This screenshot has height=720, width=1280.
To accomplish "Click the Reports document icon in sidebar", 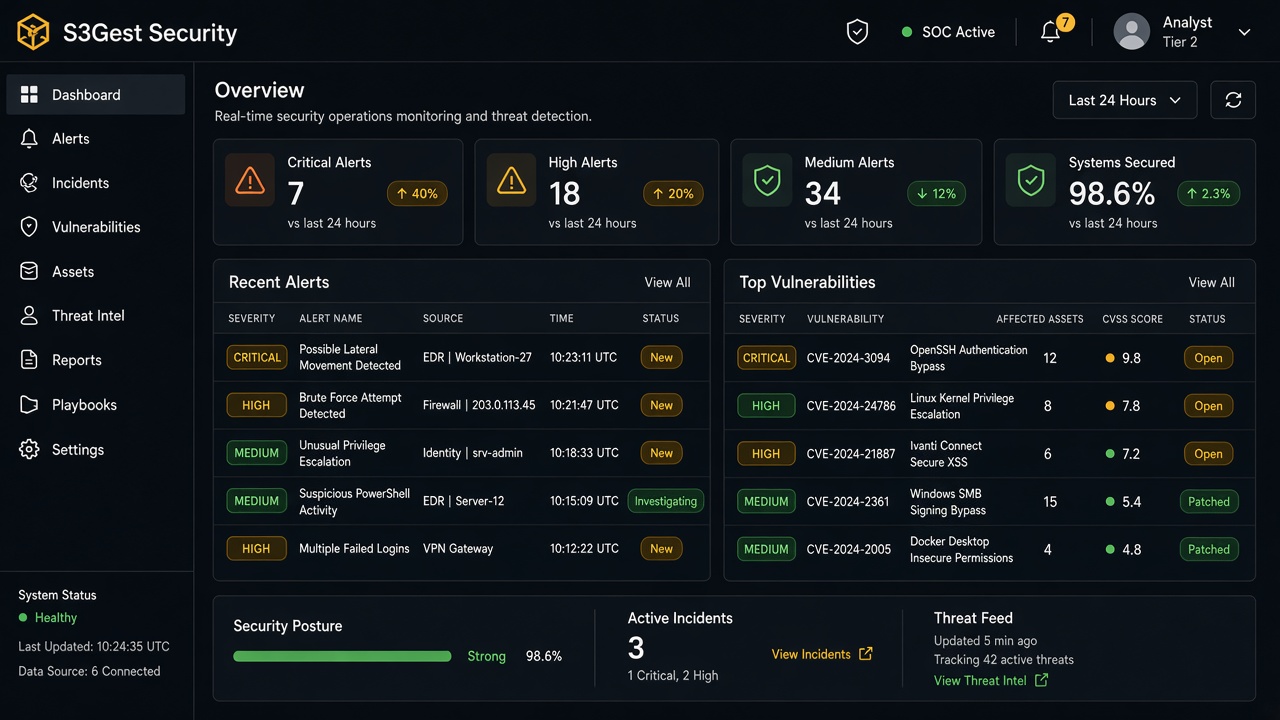I will tap(29, 360).
